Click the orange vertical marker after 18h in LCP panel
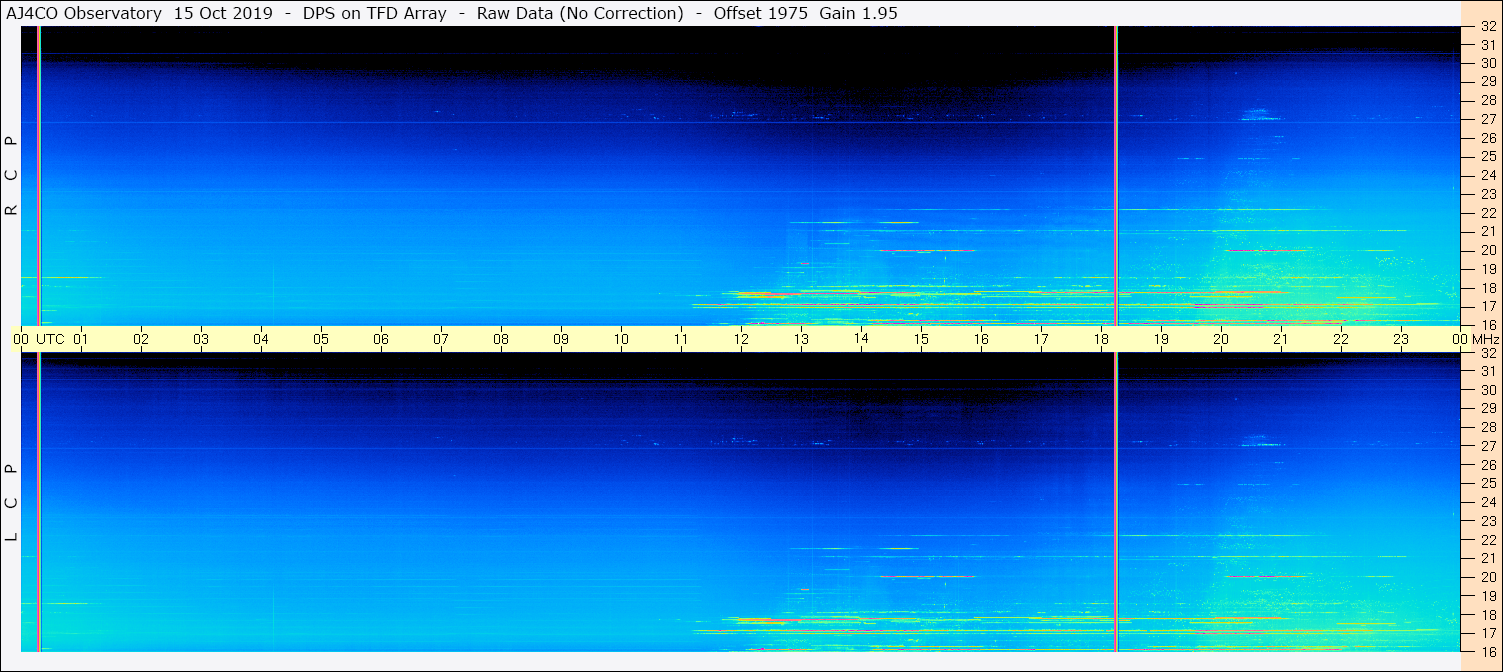Image resolution: width=1503 pixels, height=672 pixels. [x=1115, y=502]
